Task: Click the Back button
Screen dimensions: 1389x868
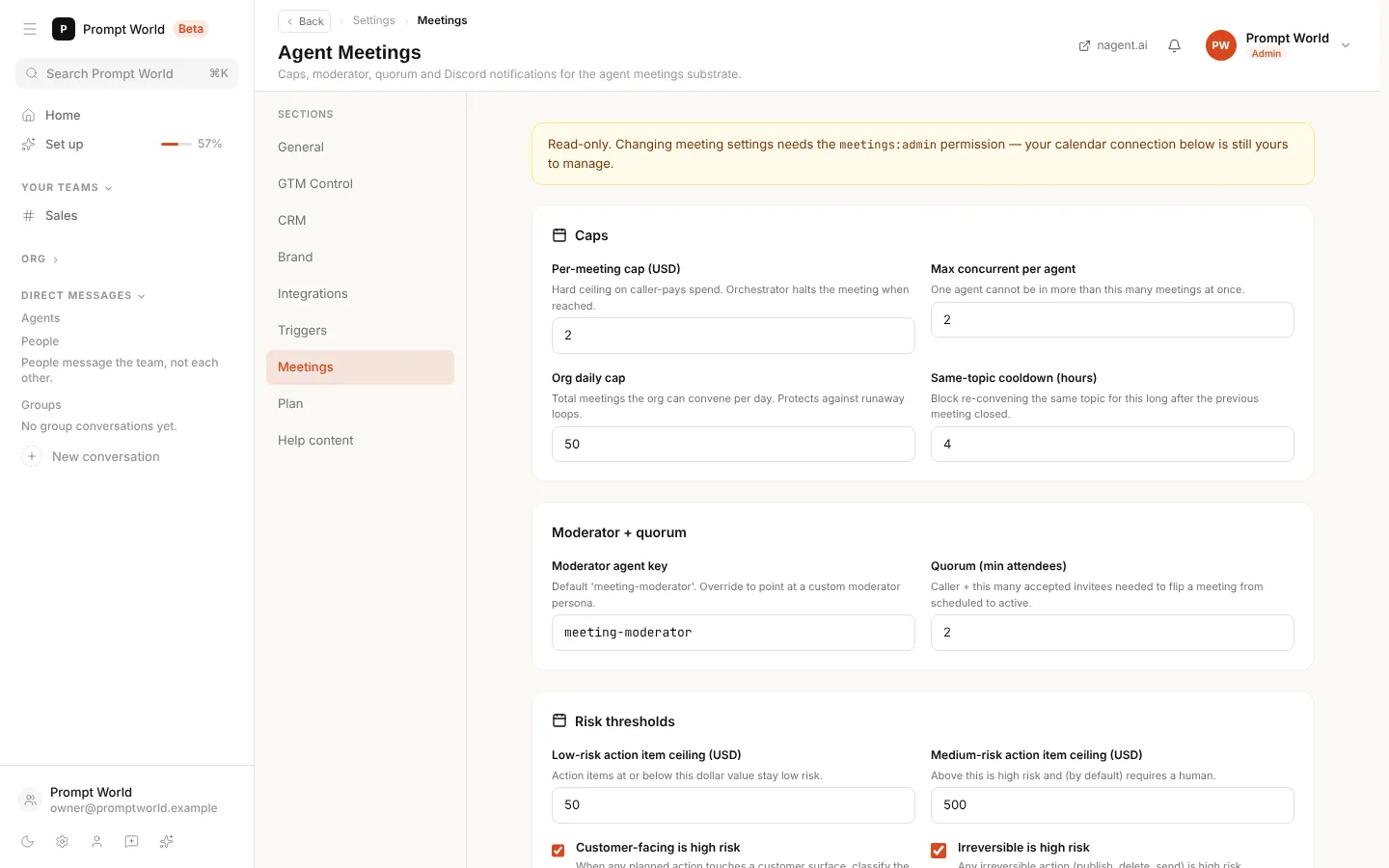Action: (304, 21)
